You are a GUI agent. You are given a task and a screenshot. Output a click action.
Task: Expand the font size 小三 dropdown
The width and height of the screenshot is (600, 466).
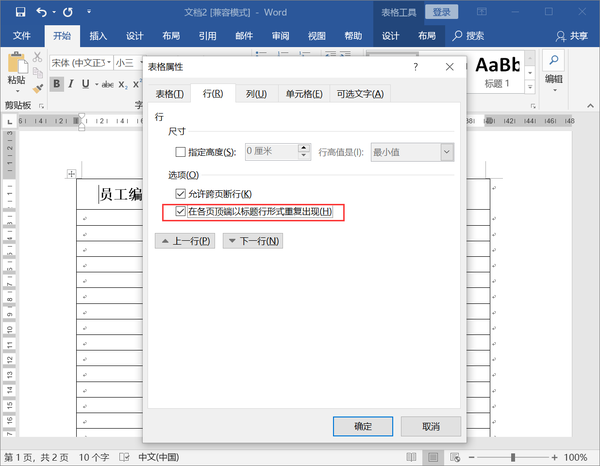(141, 62)
